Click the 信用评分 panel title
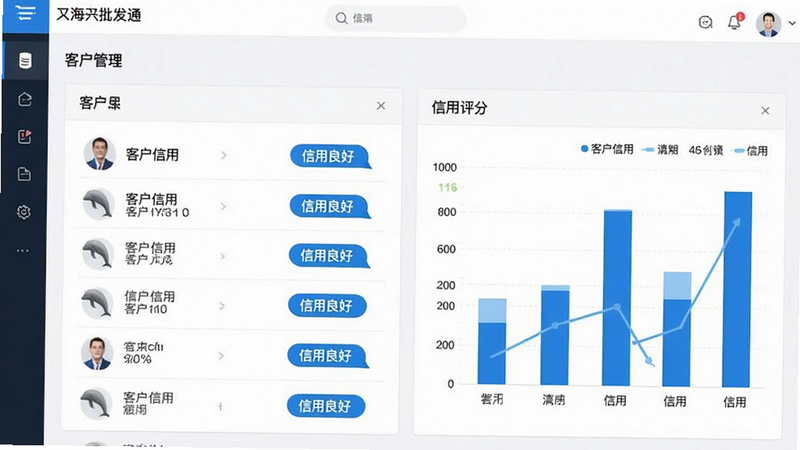This screenshot has width=800, height=450. [459, 108]
